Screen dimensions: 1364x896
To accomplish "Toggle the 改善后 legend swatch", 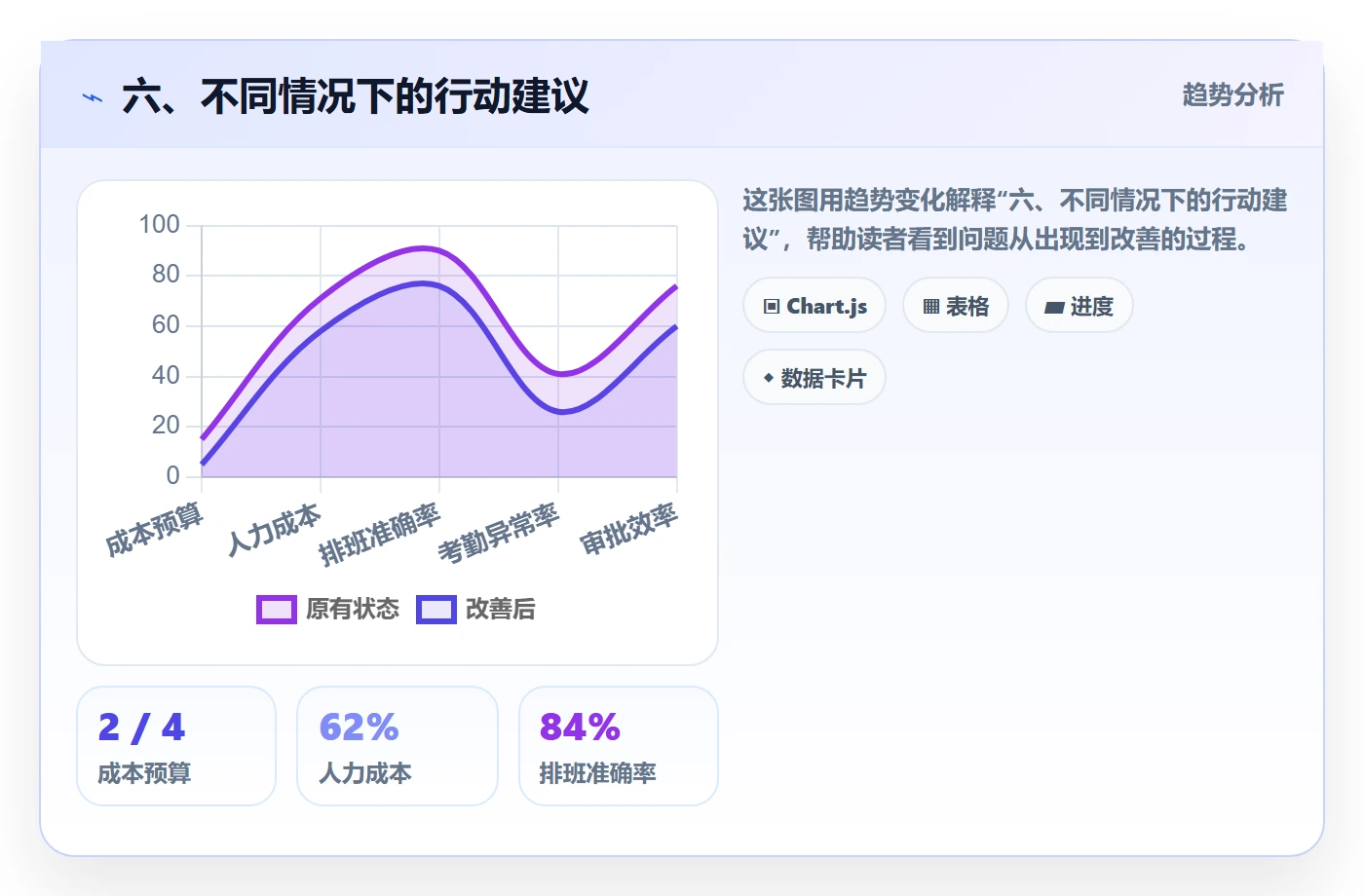I will pyautogui.click(x=436, y=610).
